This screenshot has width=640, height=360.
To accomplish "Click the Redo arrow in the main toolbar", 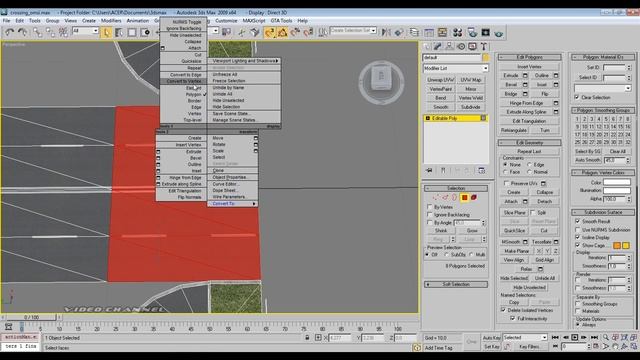I will pyautogui.click(x=22, y=32).
